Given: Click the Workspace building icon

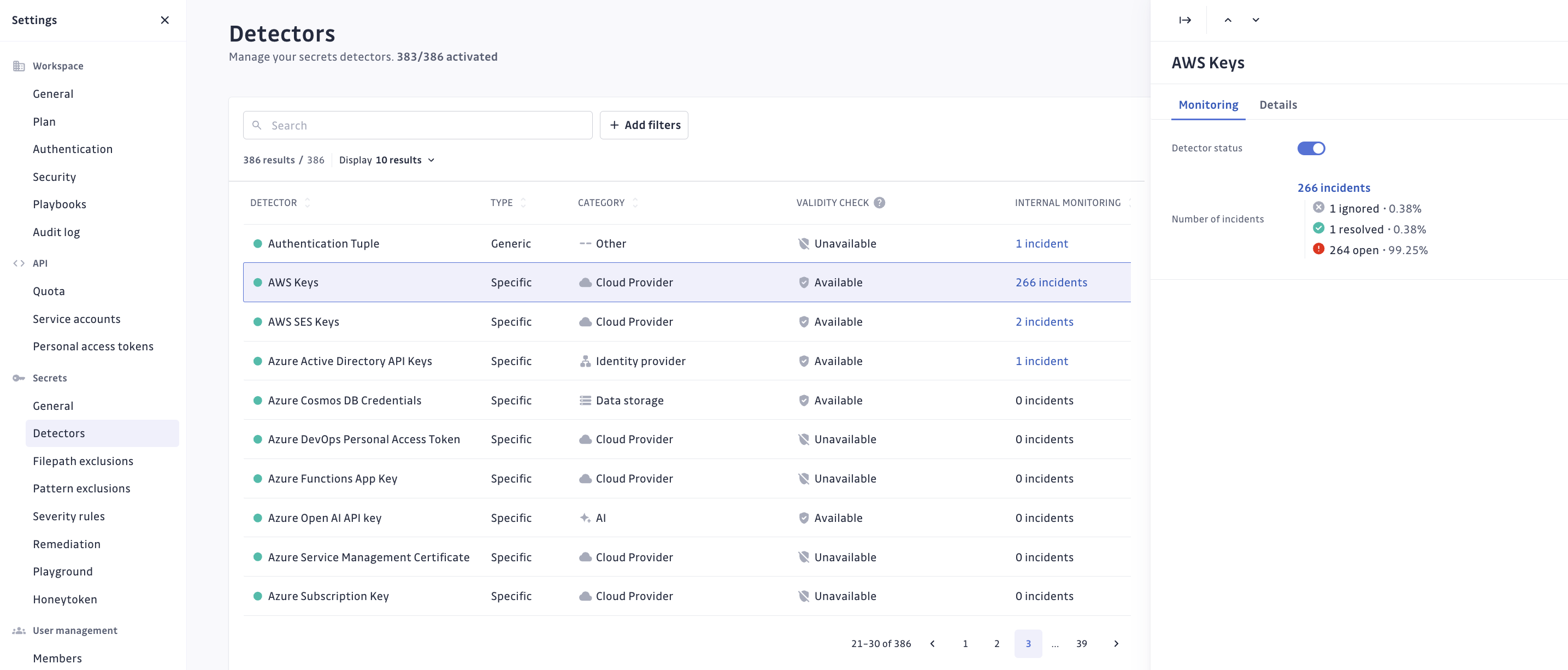Looking at the screenshot, I should tap(19, 66).
